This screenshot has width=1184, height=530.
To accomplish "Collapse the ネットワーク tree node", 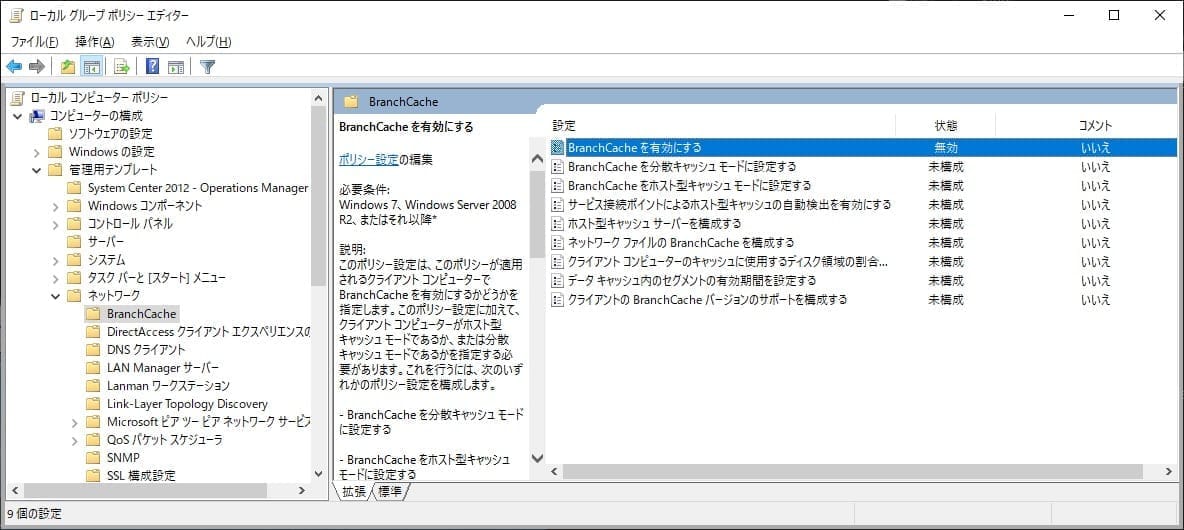I will click(x=55, y=296).
